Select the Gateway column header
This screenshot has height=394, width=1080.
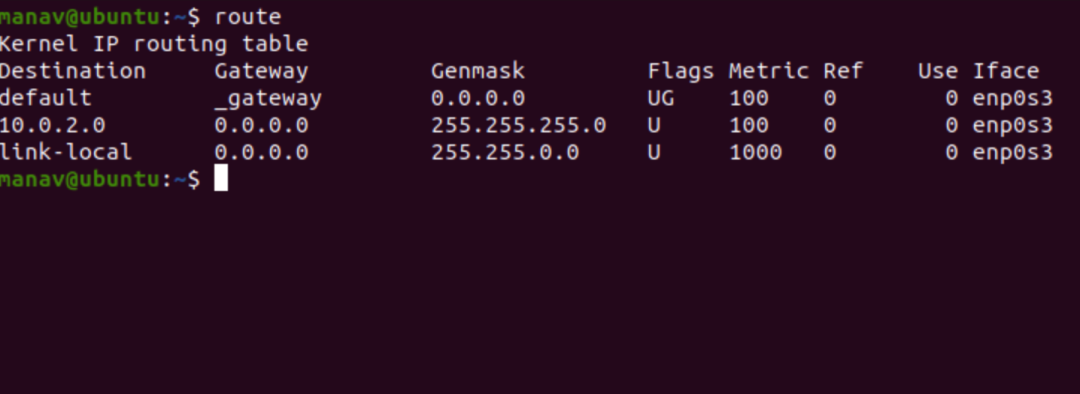[x=261, y=72]
